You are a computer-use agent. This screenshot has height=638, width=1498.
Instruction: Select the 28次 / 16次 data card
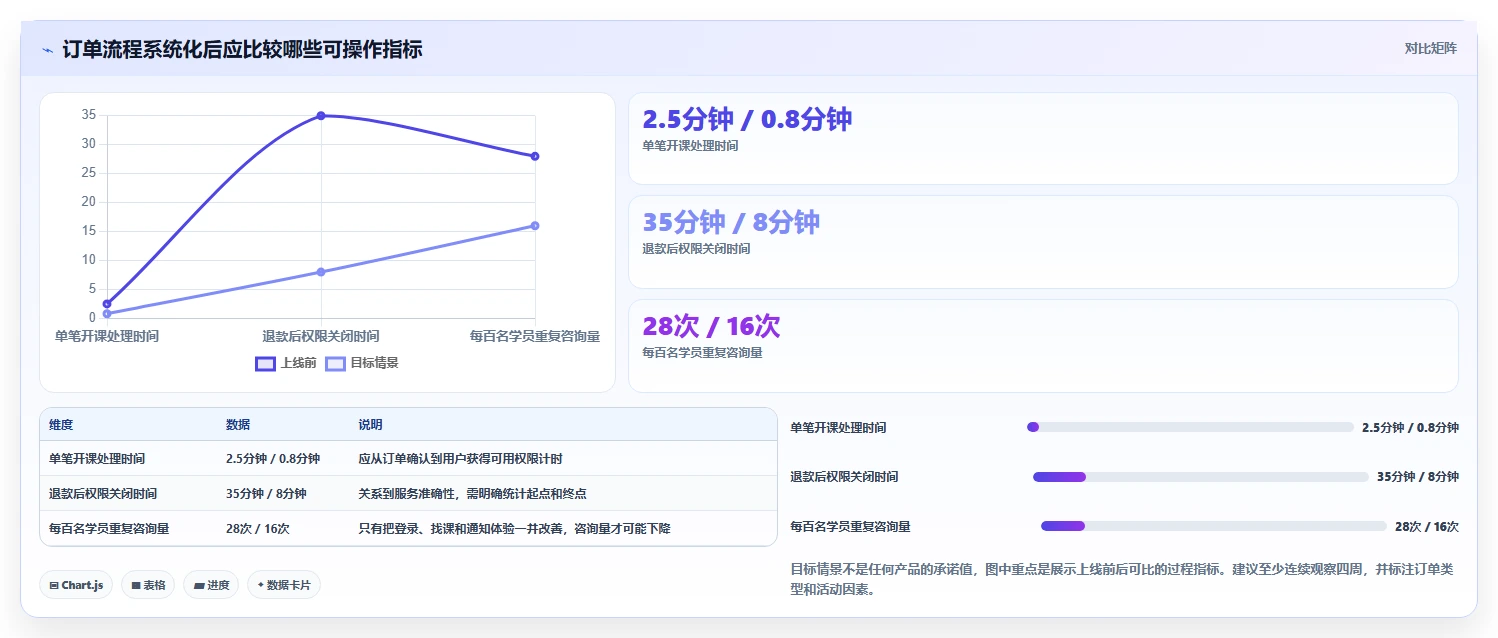(1043, 346)
